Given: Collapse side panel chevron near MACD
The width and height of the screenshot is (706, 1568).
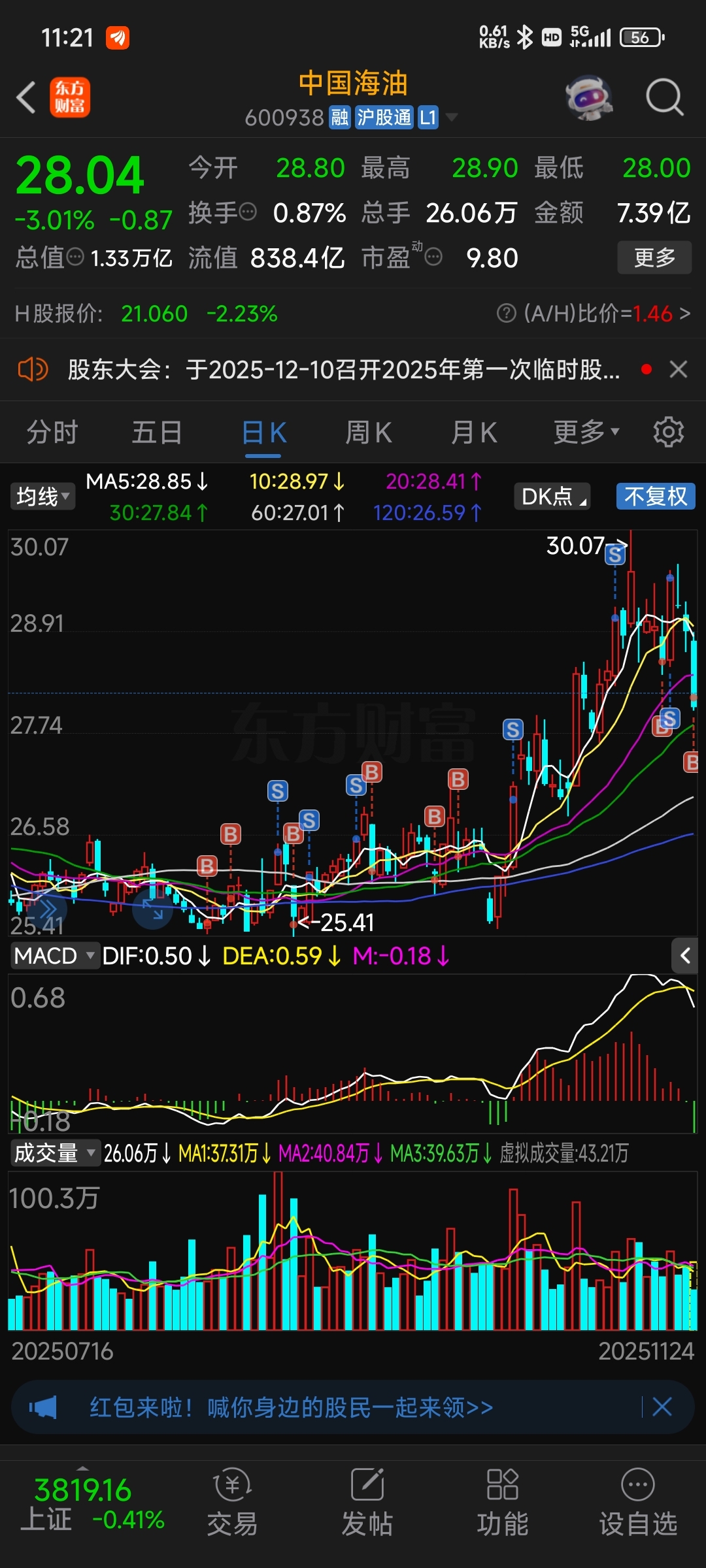Looking at the screenshot, I should 686,956.
